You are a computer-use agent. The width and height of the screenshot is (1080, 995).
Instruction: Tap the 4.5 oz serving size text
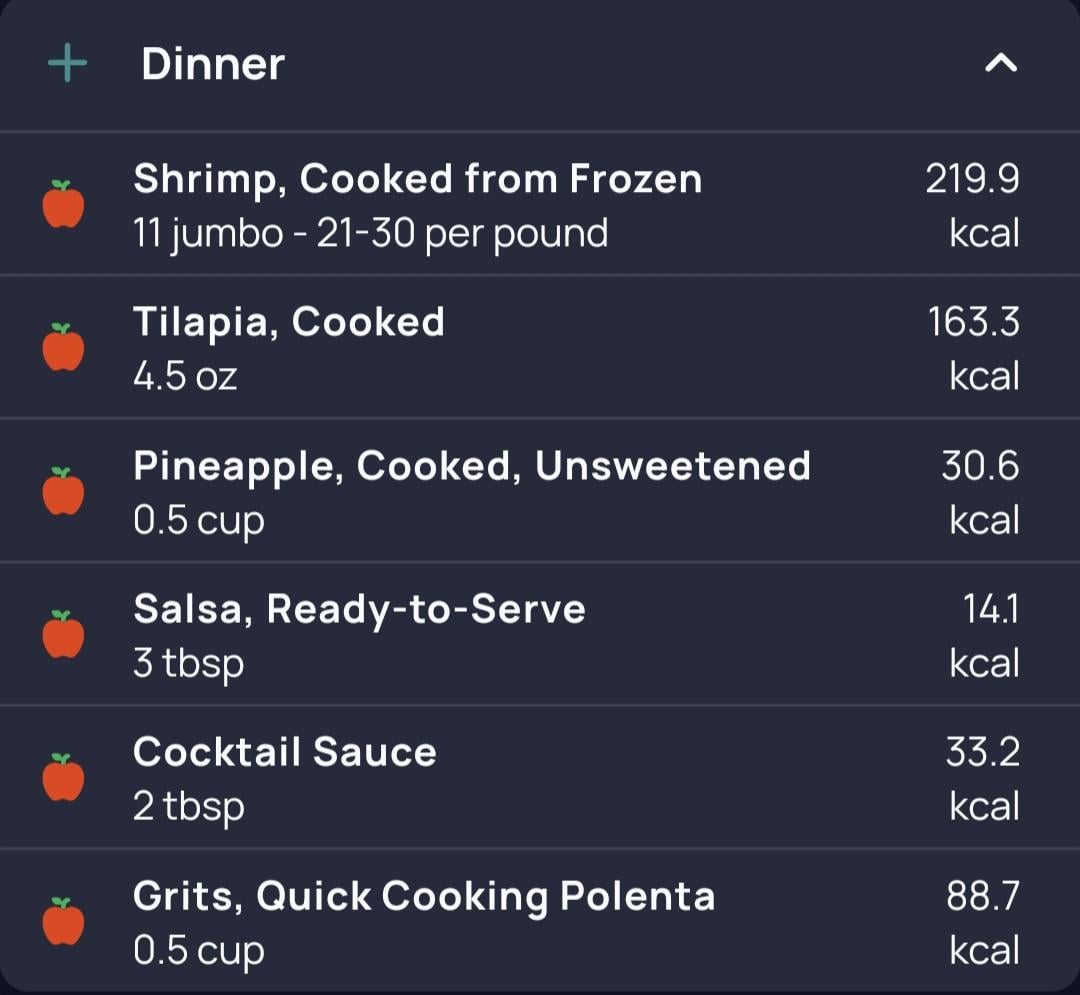[x=185, y=377]
